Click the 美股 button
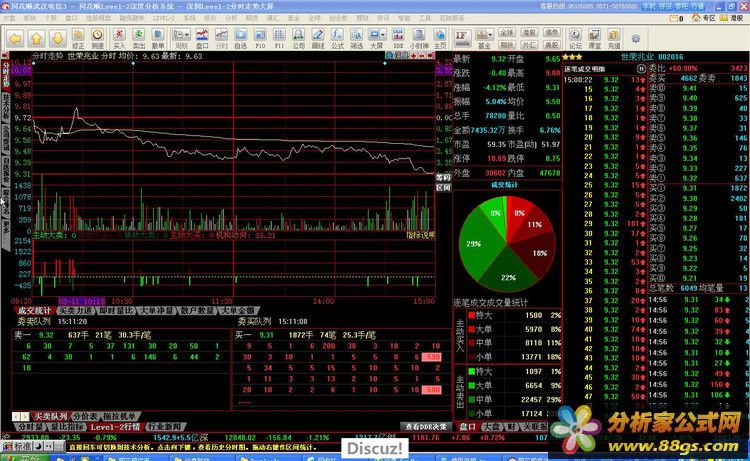This screenshot has width=750, height=461. coord(551,44)
